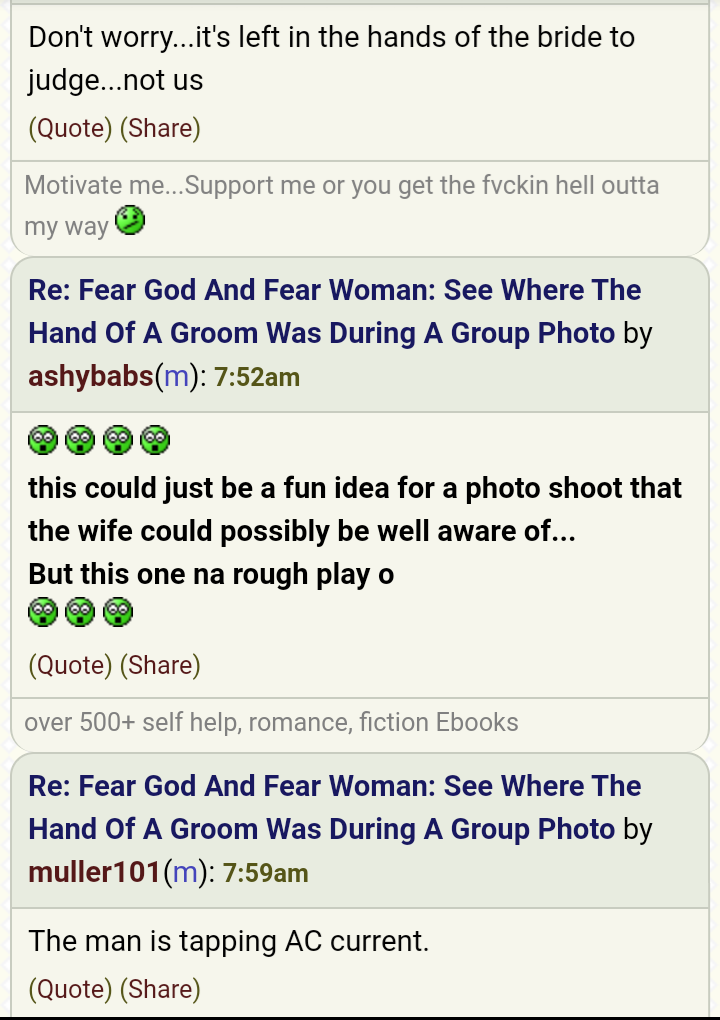Click the first shocked emoji in bottom row
720x1020 pixels.
click(43, 612)
